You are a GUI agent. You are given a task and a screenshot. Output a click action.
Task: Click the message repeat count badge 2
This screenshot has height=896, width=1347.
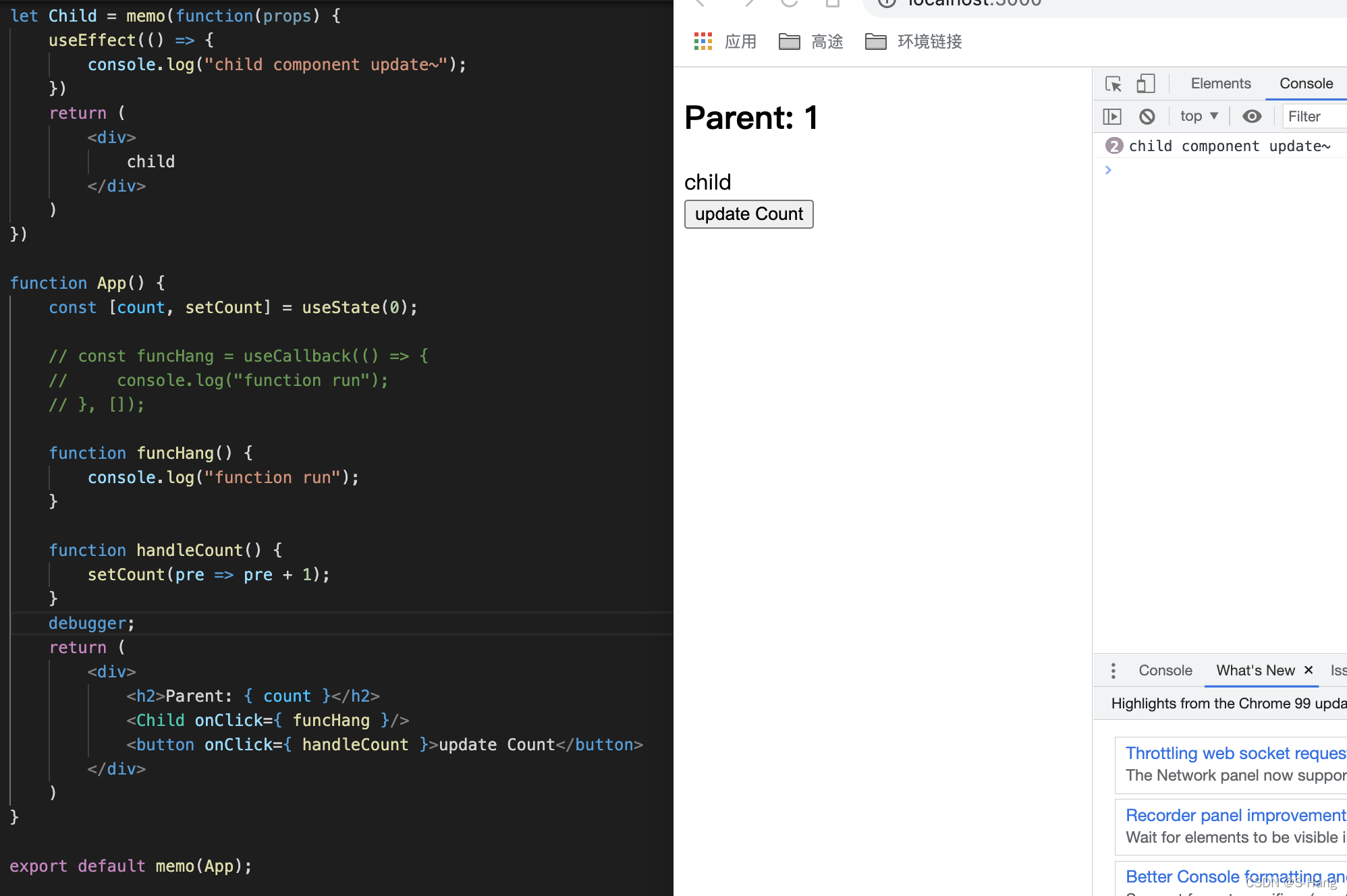[x=1114, y=146]
